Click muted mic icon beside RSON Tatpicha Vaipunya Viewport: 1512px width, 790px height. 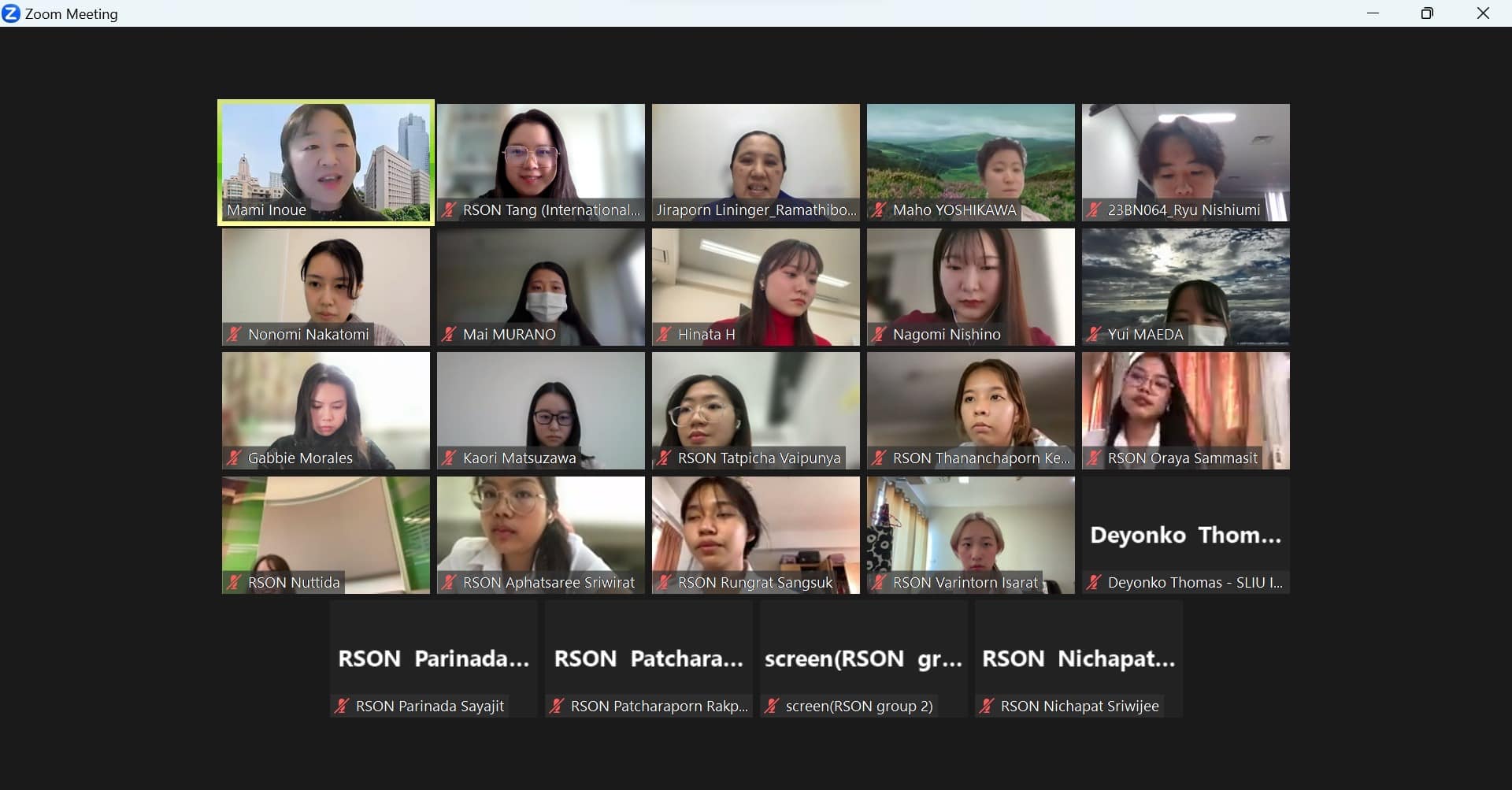[x=664, y=458]
